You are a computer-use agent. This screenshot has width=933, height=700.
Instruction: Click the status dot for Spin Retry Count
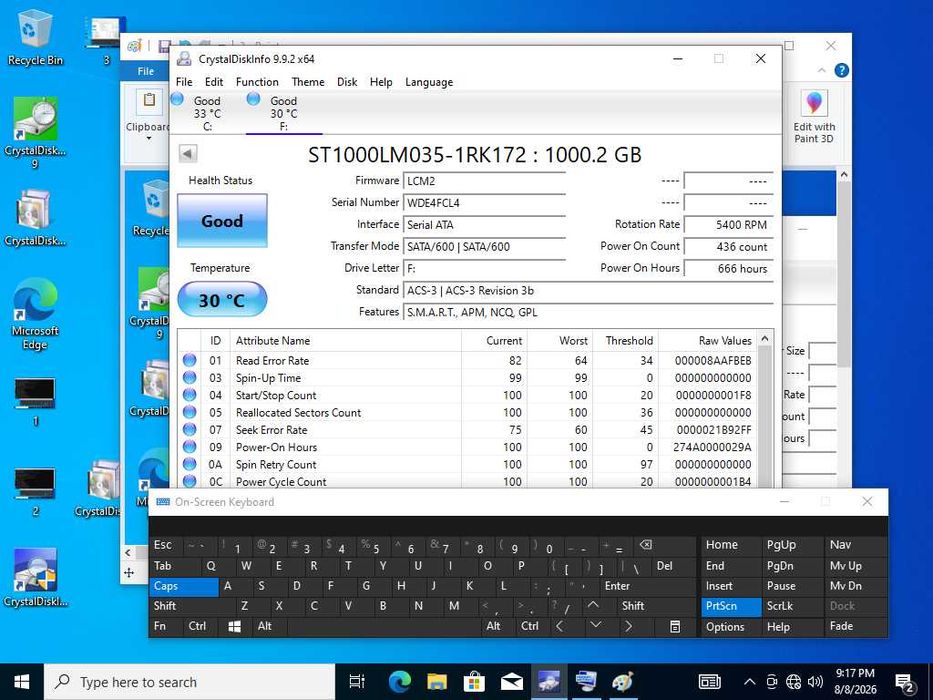[x=190, y=464]
